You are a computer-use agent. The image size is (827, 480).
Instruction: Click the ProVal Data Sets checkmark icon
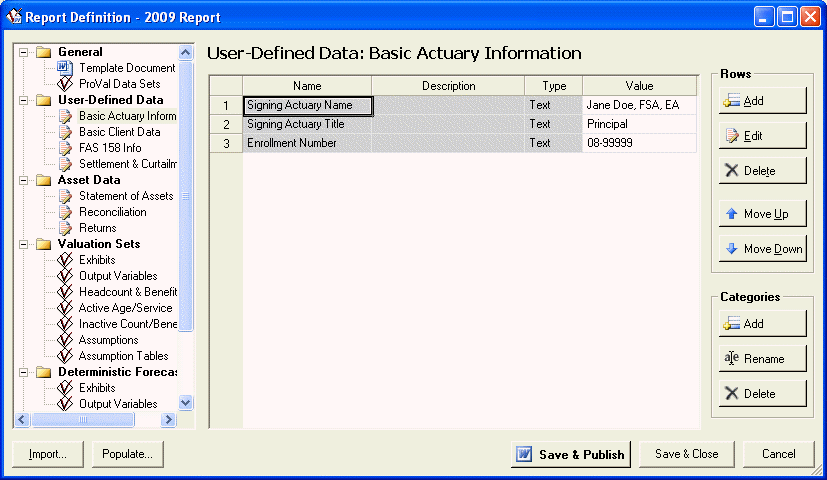(65, 84)
